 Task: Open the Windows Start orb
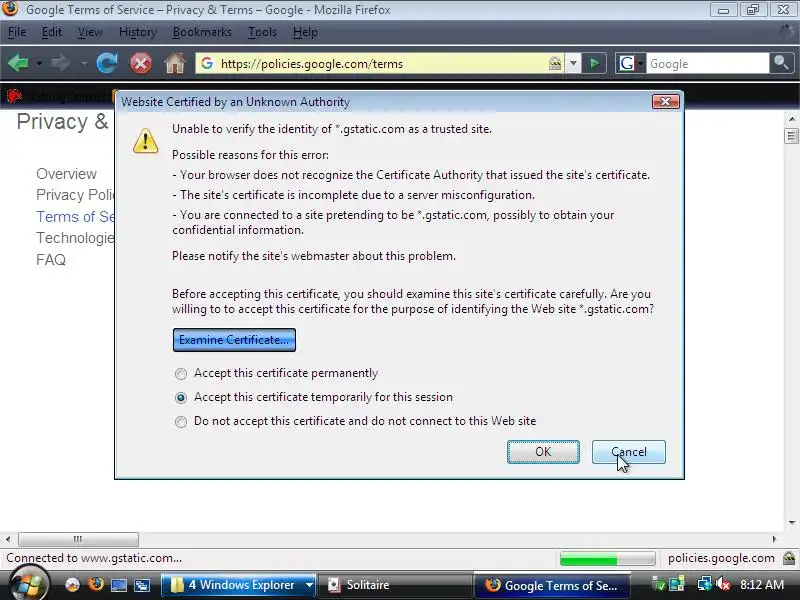29,583
